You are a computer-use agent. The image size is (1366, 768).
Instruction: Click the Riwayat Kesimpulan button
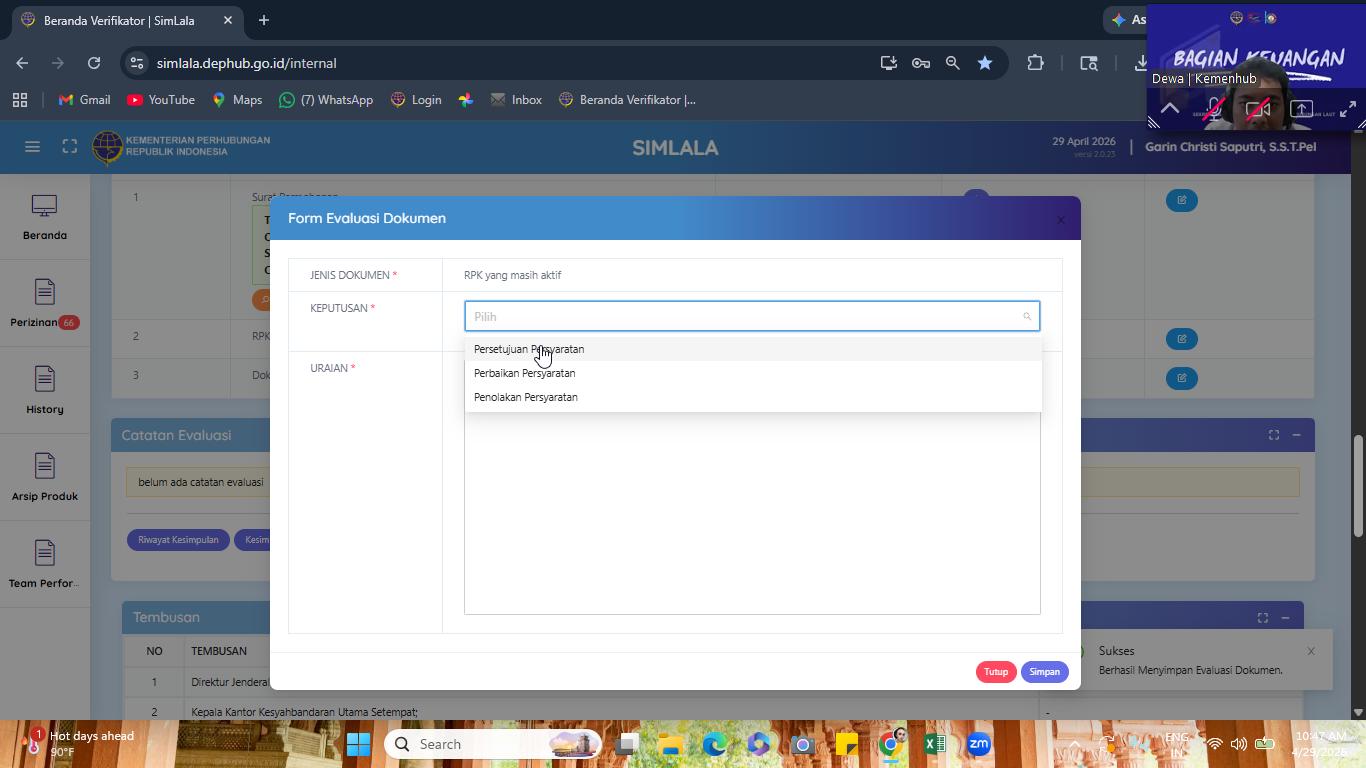[178, 540]
